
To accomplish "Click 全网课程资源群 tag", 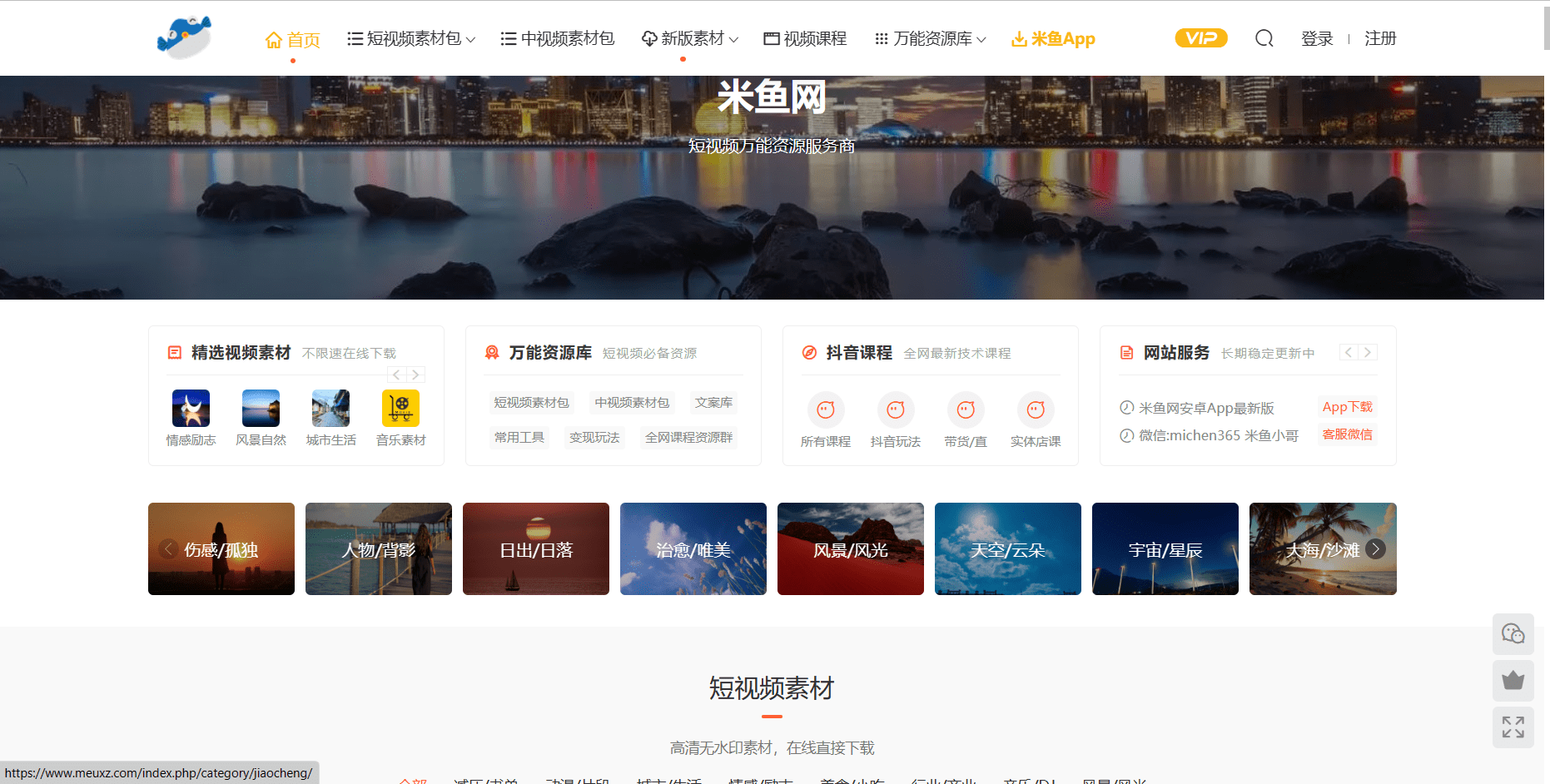I will coord(688,438).
